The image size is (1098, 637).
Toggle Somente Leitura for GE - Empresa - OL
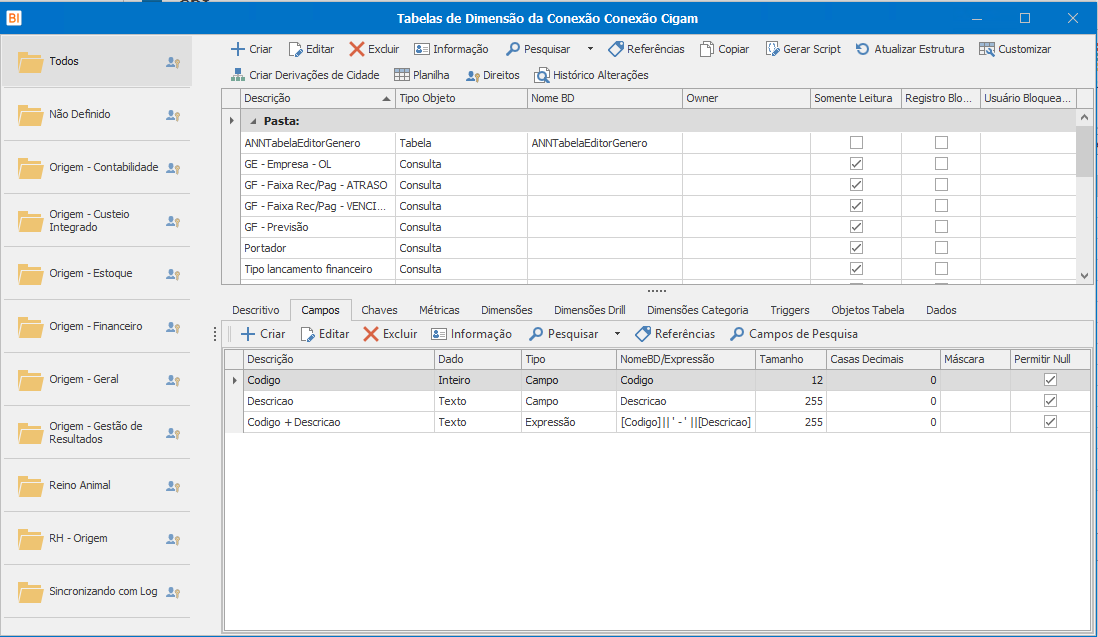[x=856, y=164]
